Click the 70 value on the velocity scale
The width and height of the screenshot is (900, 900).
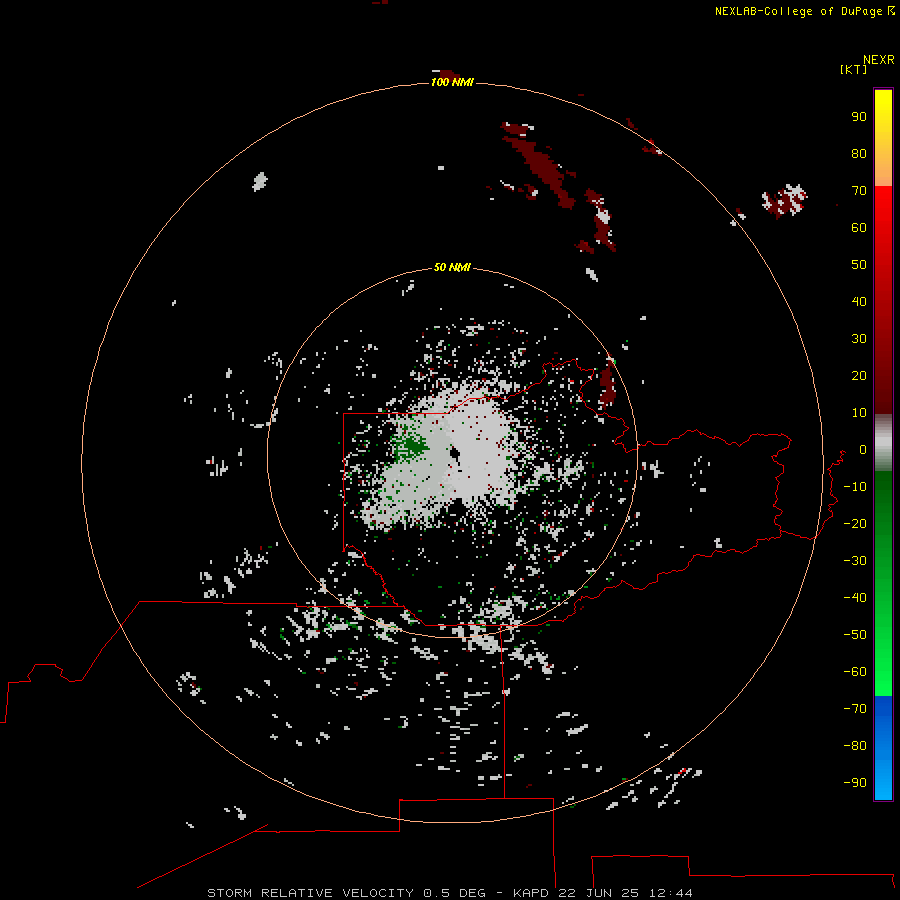click(x=859, y=191)
